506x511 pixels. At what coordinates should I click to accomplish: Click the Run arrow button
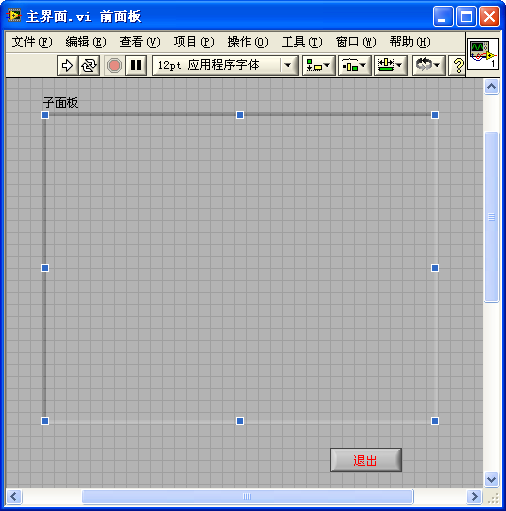(68, 65)
